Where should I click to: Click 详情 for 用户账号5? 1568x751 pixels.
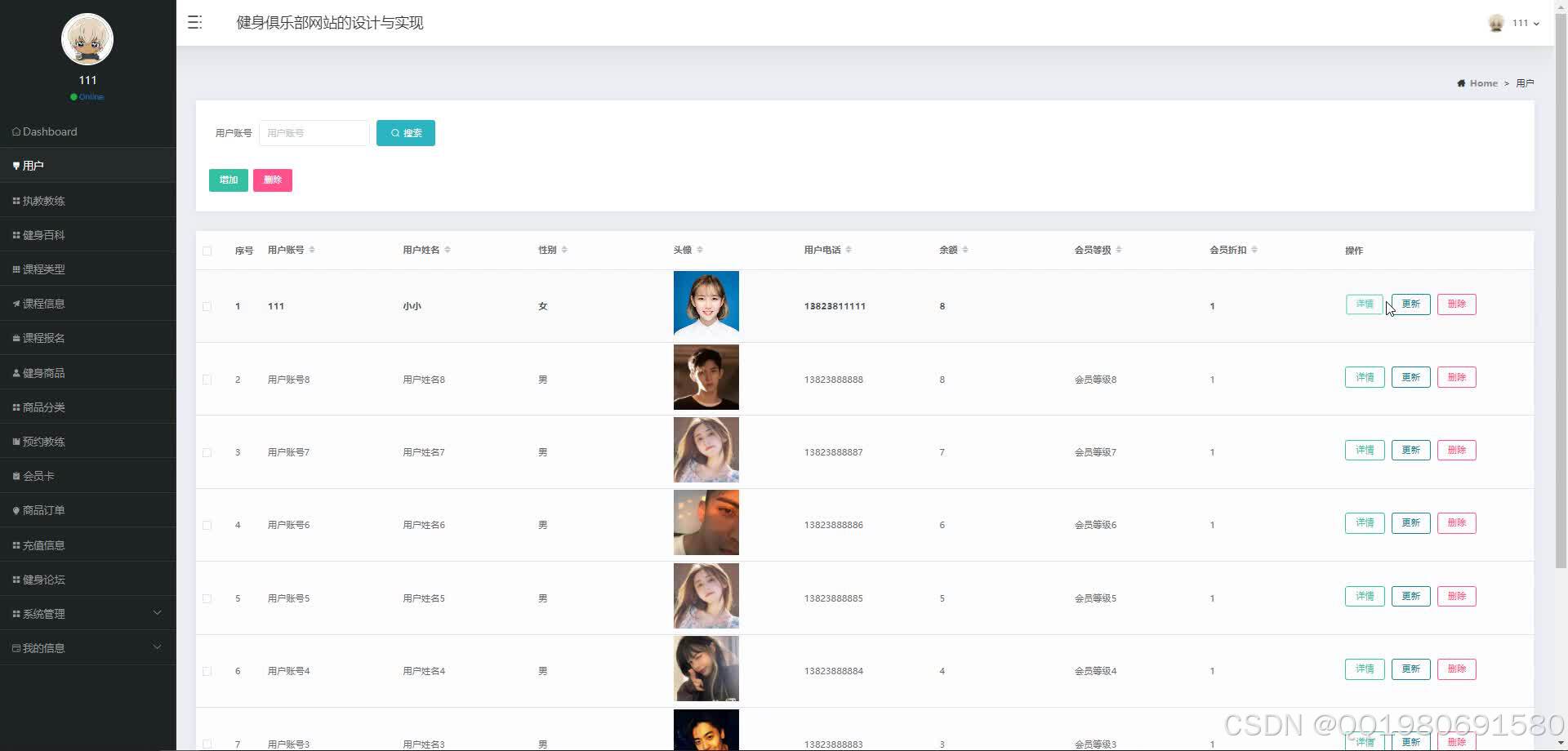click(1365, 596)
